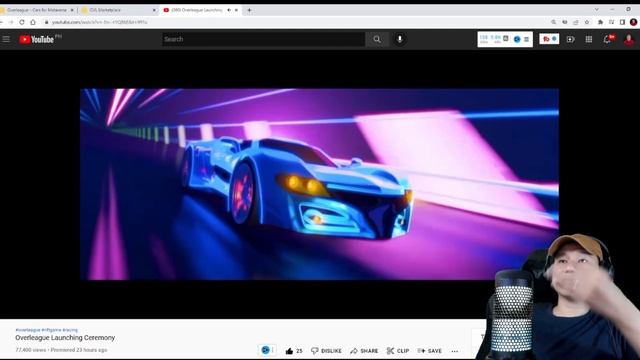Click the video title 'Overleague Launching Ceremony'
The image size is (640, 360).
(x=65, y=338)
